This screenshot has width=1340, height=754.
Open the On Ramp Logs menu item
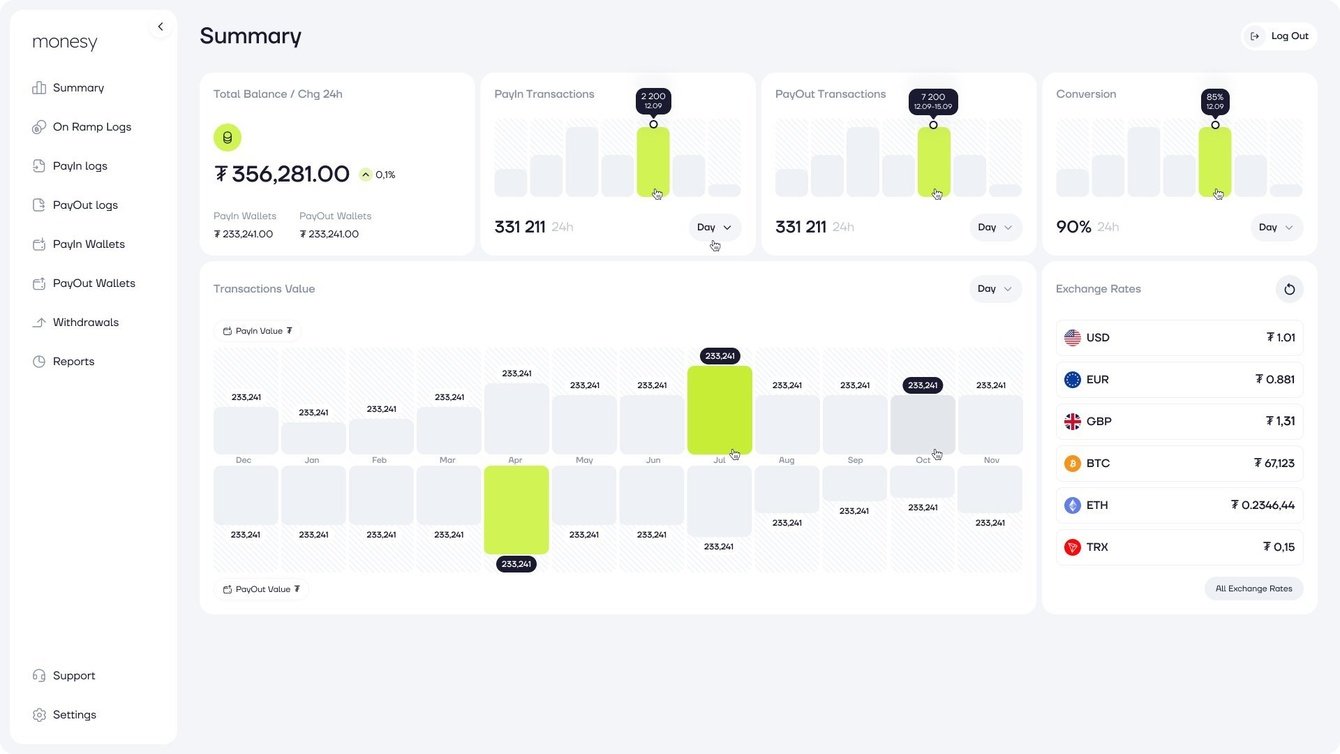[x=91, y=127]
